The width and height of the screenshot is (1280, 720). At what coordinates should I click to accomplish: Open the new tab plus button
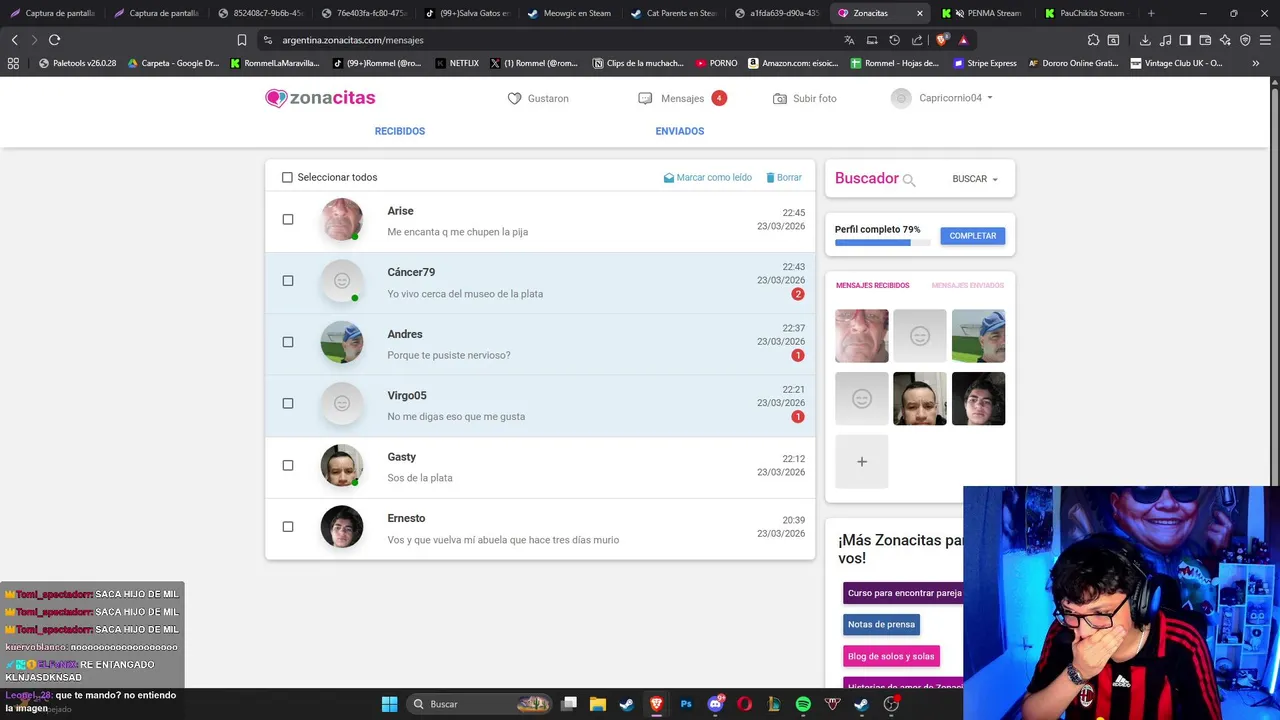(x=1151, y=13)
